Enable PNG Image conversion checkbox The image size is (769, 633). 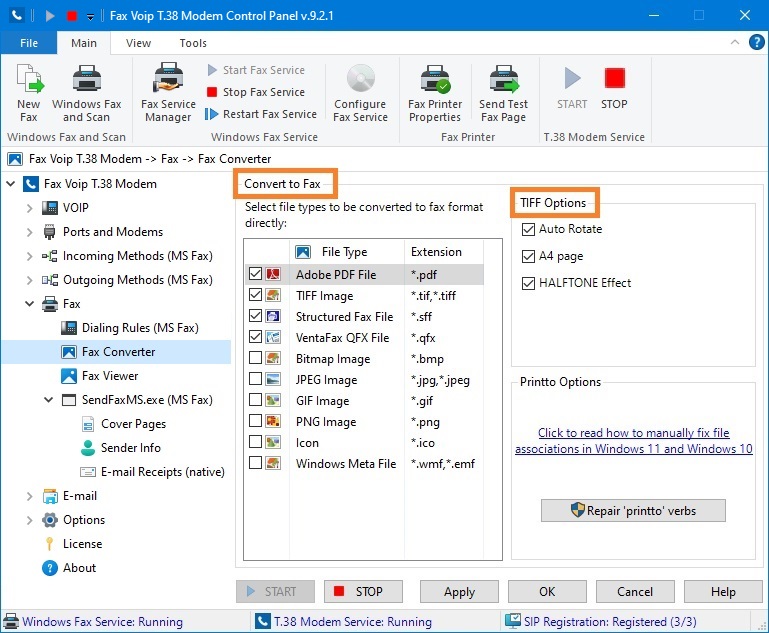(x=255, y=421)
